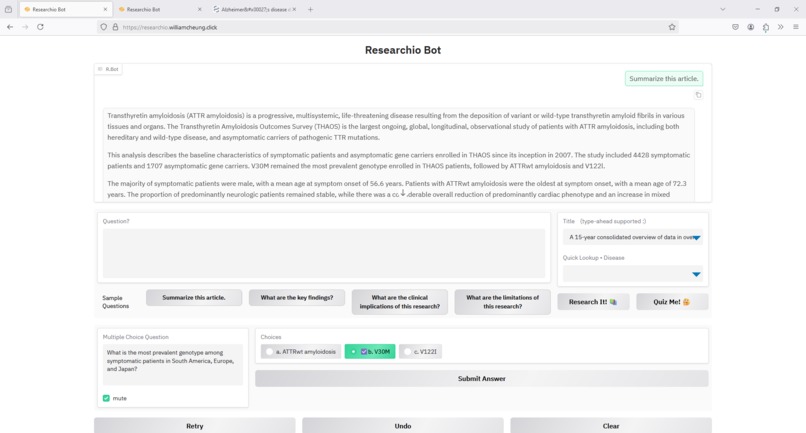Viewport: 806px width, 433px height.
Task: Select choice b. V30M
Action: [x=370, y=352]
